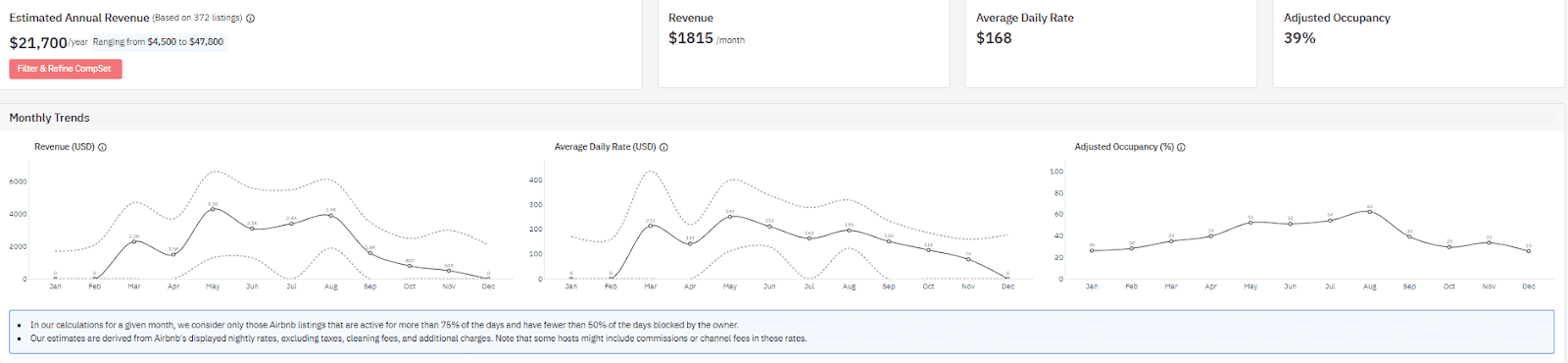The height and width of the screenshot is (363, 1568).
Task: Select the $21,700 annual revenue figure
Action: tap(38, 42)
